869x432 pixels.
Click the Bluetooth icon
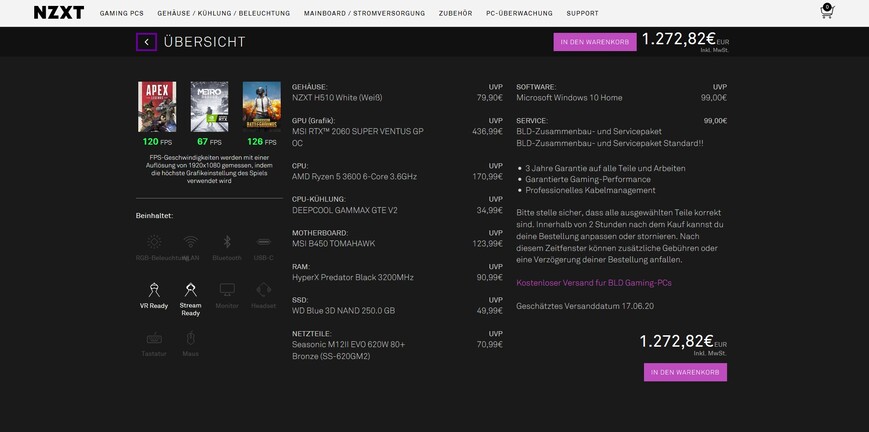click(x=227, y=242)
